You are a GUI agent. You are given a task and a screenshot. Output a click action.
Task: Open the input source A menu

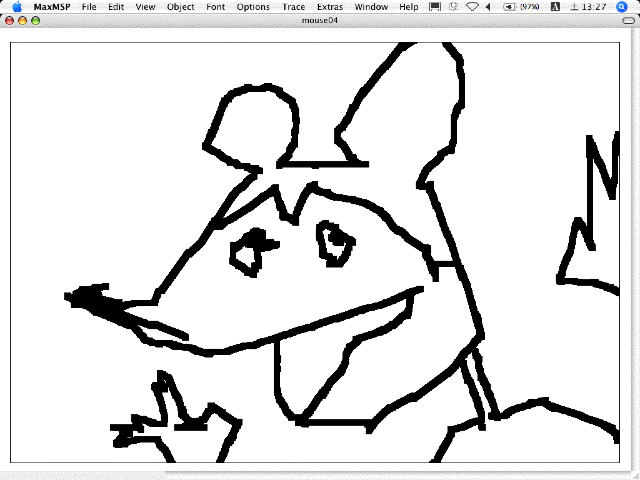pos(555,7)
